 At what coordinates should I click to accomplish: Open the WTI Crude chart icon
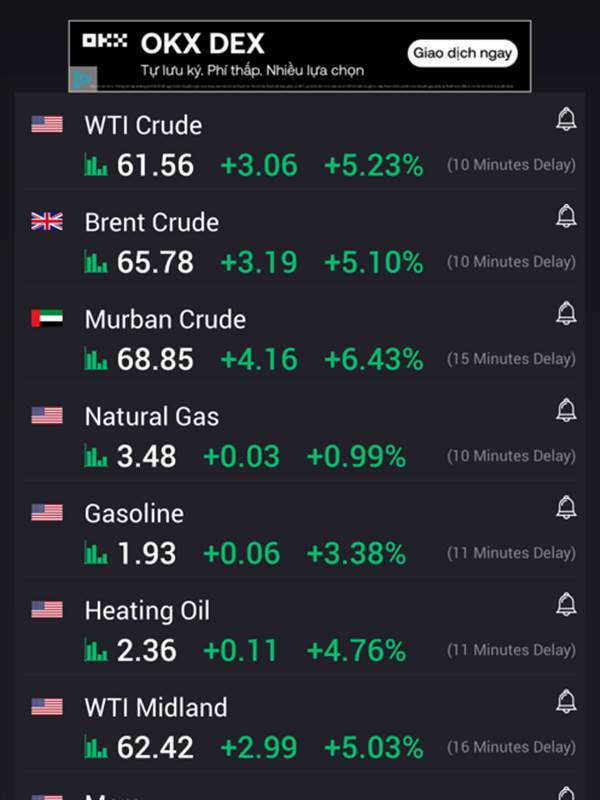97,166
